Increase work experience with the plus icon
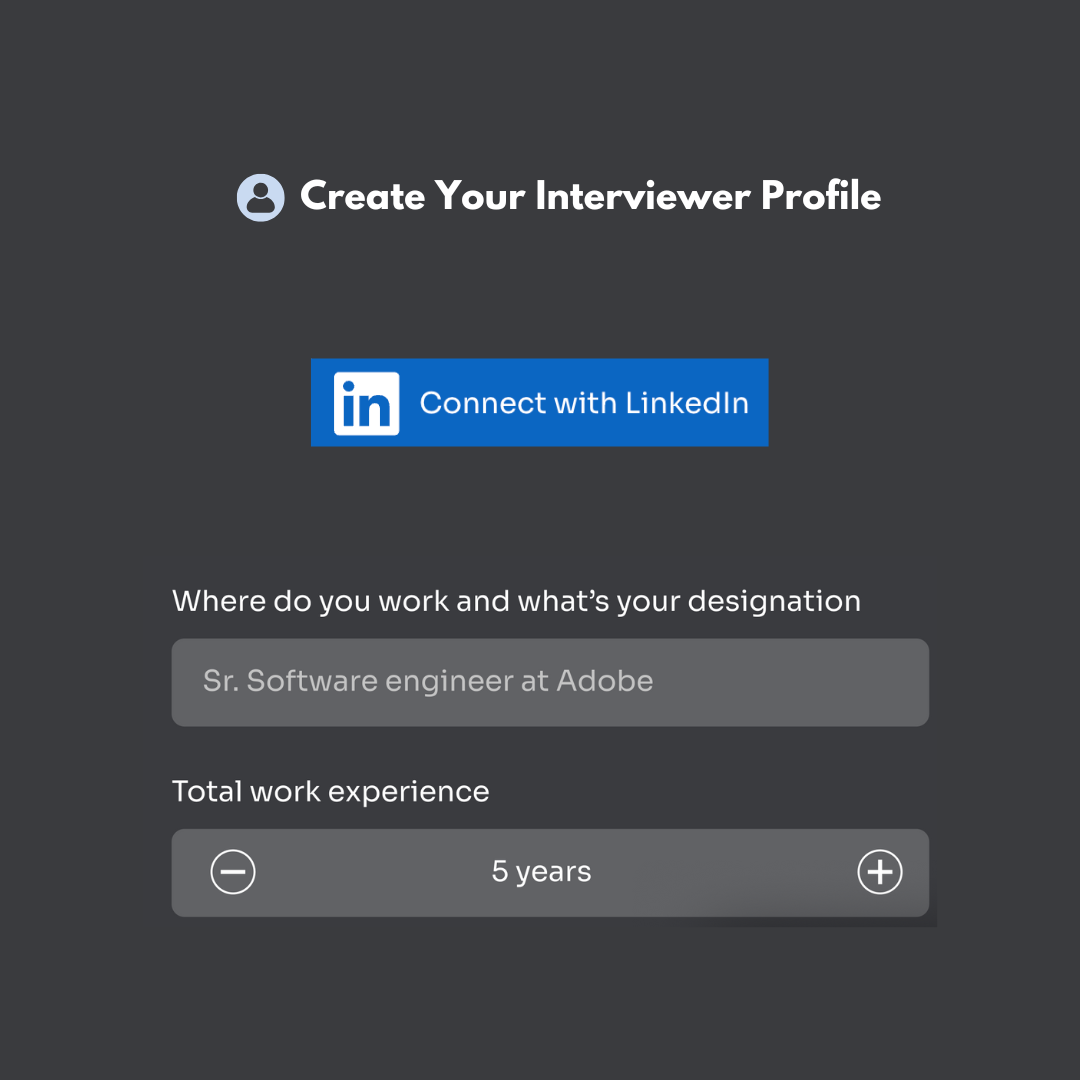Image resolution: width=1080 pixels, height=1080 pixels. [x=880, y=872]
